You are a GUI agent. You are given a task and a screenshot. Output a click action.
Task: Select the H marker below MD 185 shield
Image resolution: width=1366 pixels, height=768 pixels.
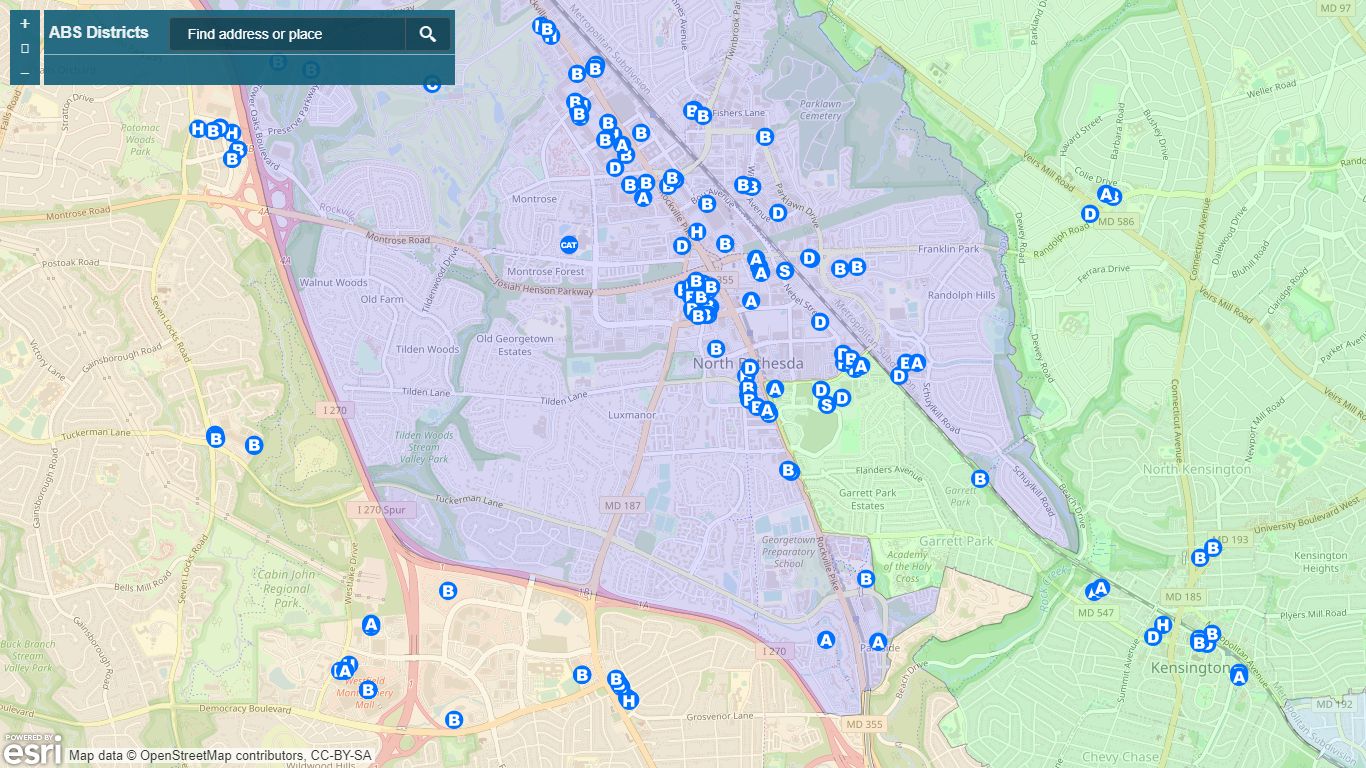[x=1162, y=625]
